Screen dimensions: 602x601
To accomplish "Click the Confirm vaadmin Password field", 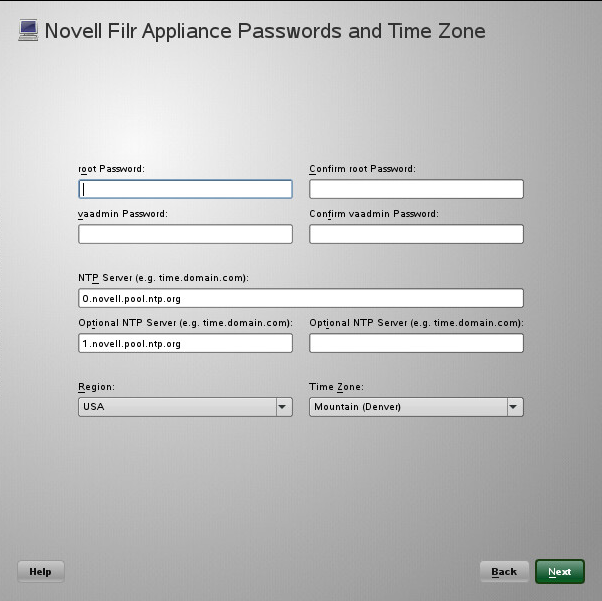I will [x=416, y=234].
